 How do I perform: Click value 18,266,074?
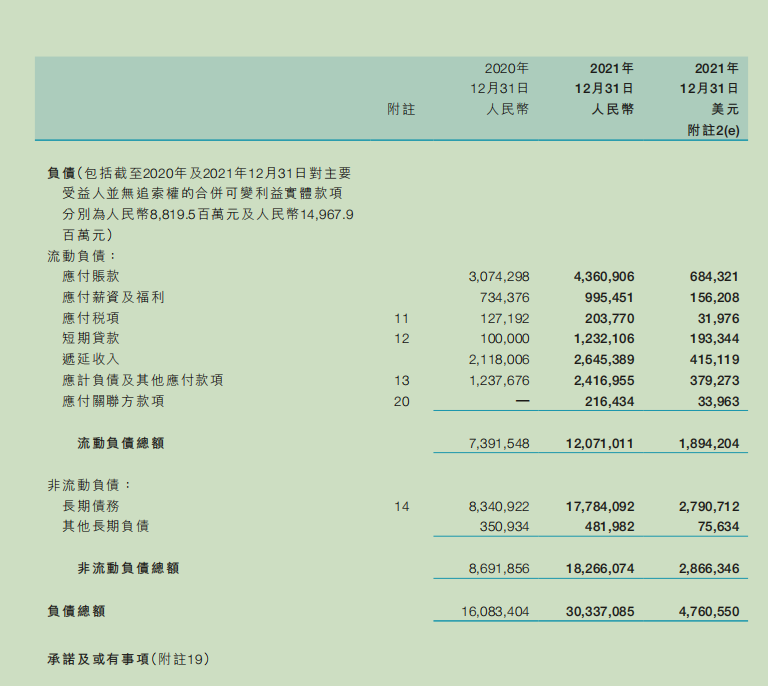point(600,569)
